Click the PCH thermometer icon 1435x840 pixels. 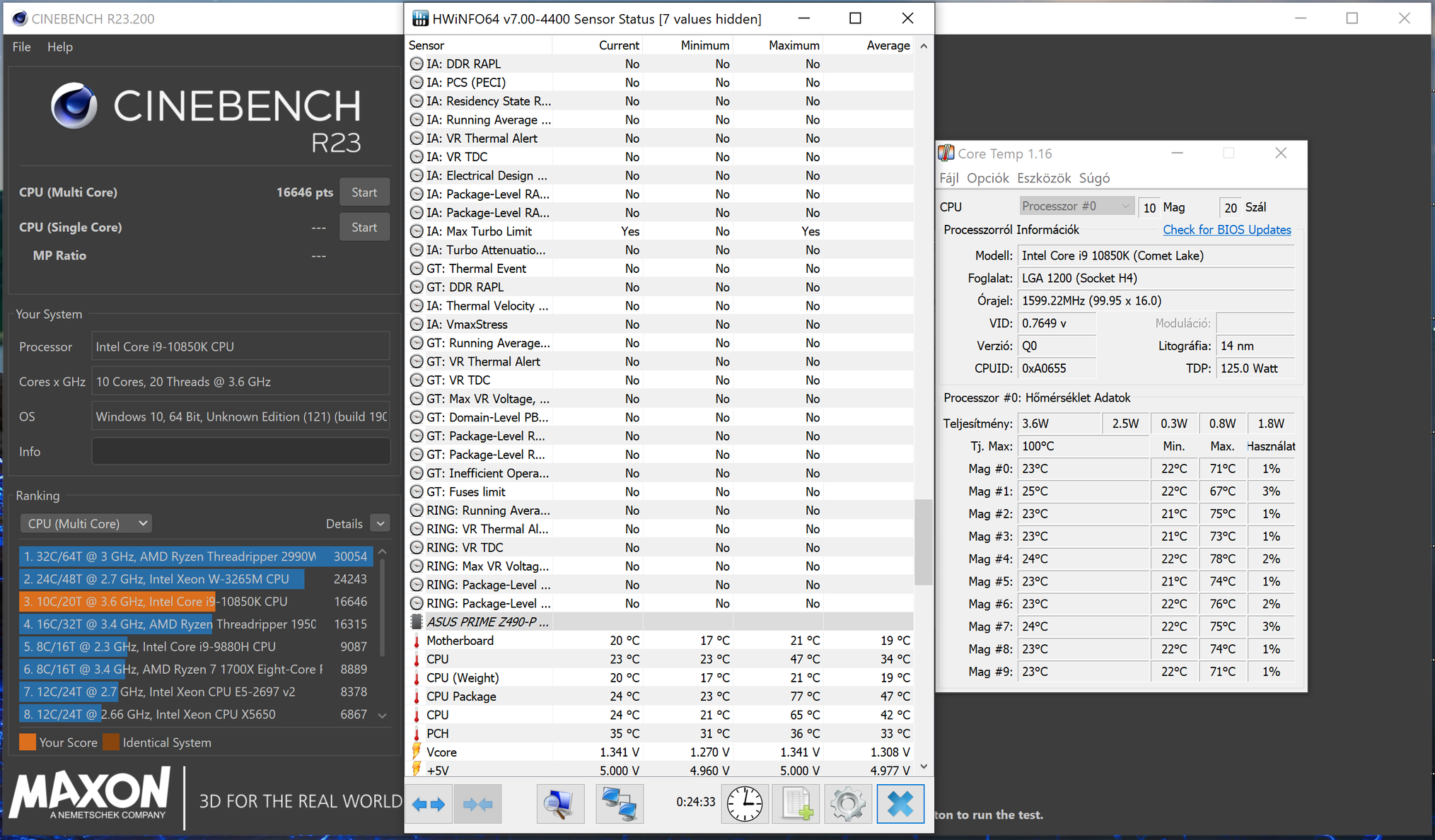tap(417, 733)
